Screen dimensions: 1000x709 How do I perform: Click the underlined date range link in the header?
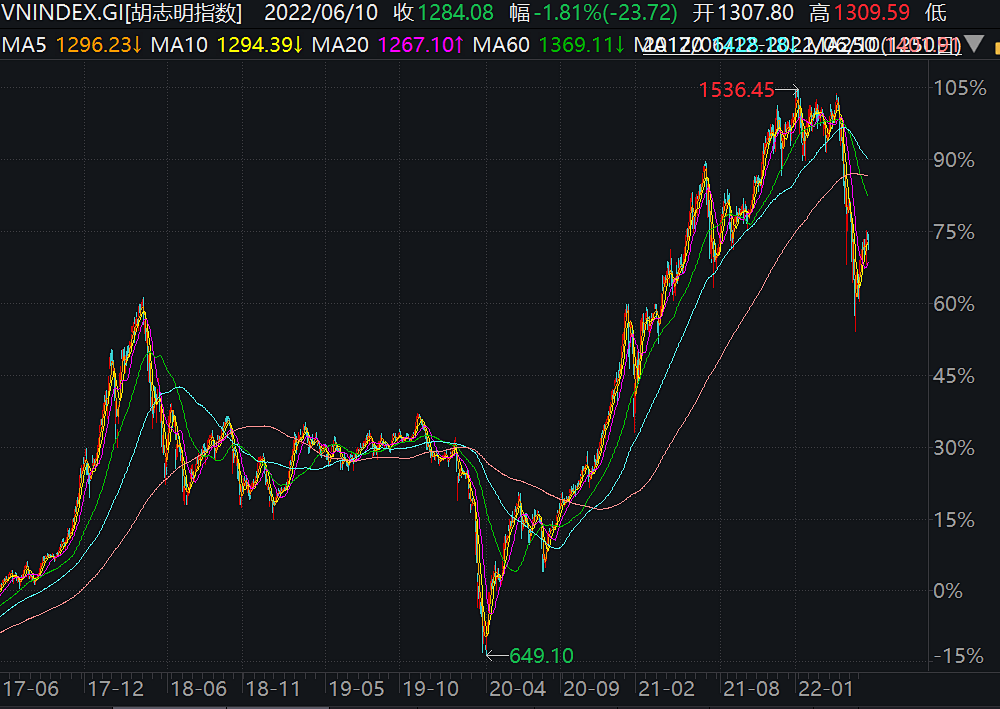pyautogui.click(x=802, y=45)
